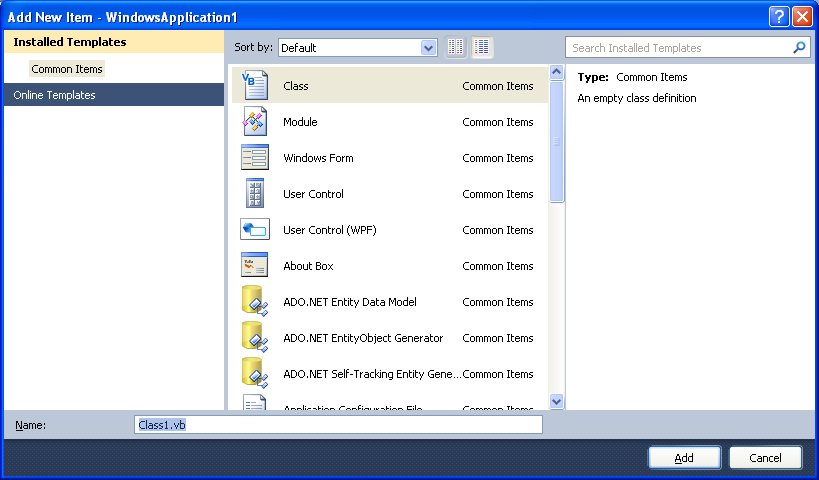Focus the Name field containing Class1.vb
This screenshot has height=480, width=819.
[x=338, y=425]
